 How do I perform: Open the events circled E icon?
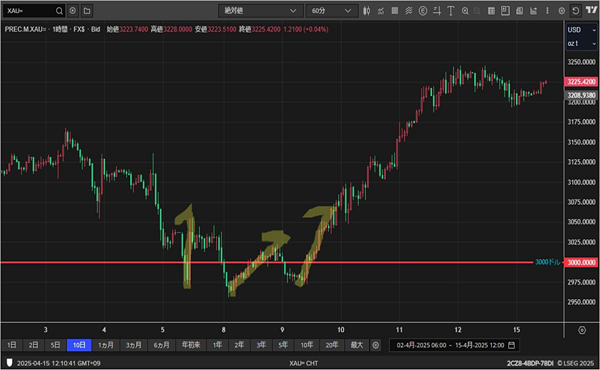[x=422, y=11]
